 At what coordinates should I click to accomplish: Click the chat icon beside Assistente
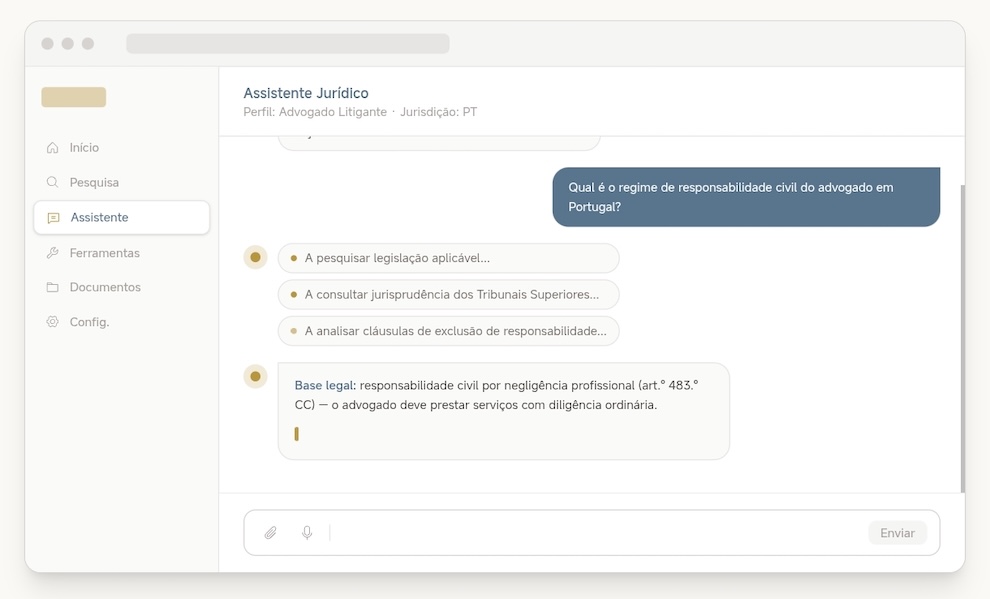54,218
